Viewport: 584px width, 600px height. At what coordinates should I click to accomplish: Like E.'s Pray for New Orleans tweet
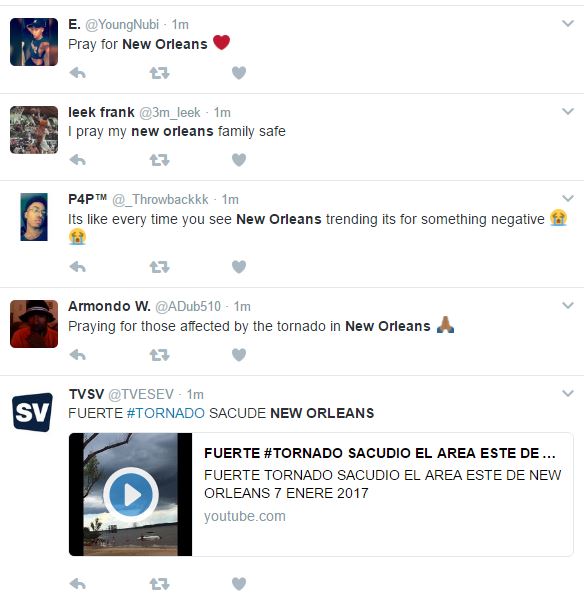239,73
